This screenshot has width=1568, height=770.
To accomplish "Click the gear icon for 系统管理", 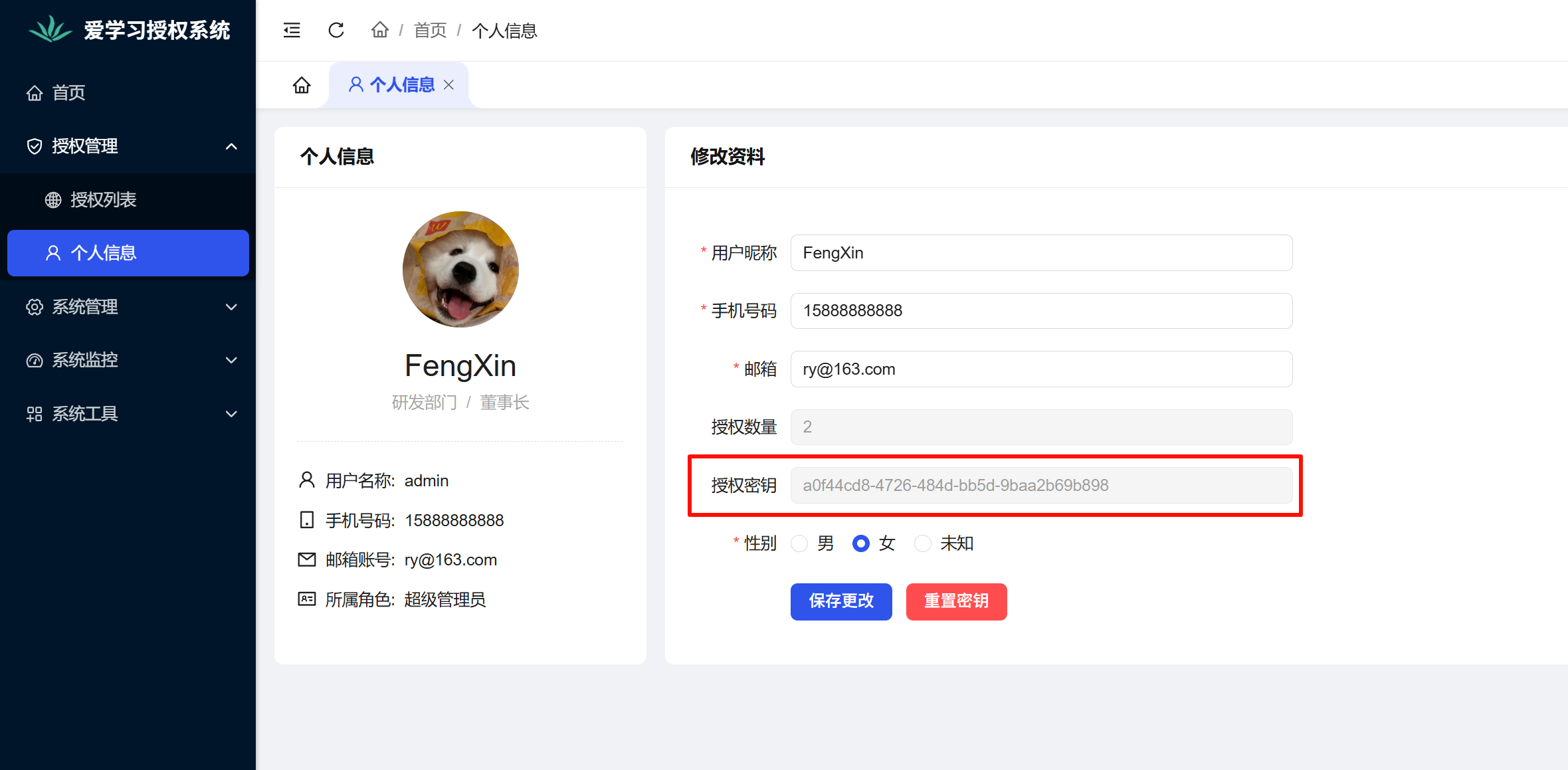I will pos(35,307).
